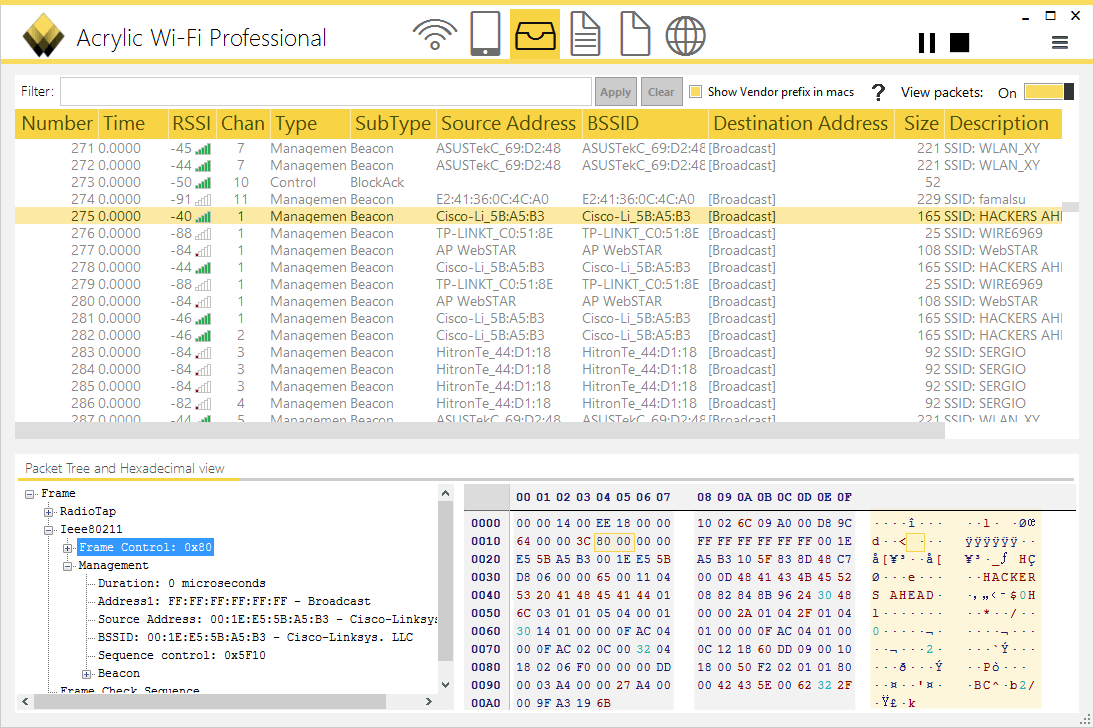The height and width of the screenshot is (728, 1094).
Task: Enable Show Vendor prefix in macs
Action: pyautogui.click(x=696, y=92)
